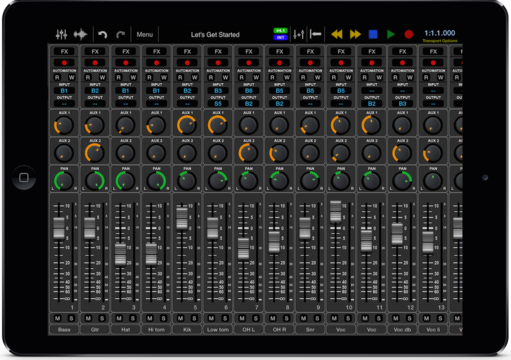
Task: Select the OH L track name label
Action: click(249, 330)
